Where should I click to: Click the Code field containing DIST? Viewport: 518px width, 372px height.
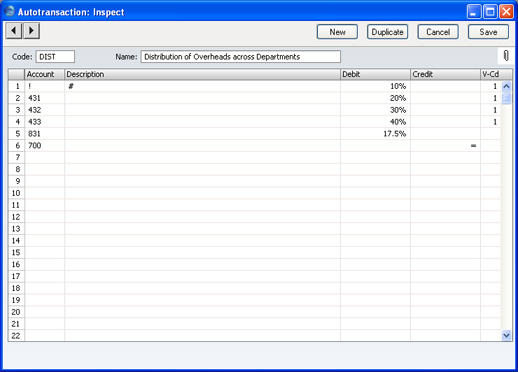55,57
